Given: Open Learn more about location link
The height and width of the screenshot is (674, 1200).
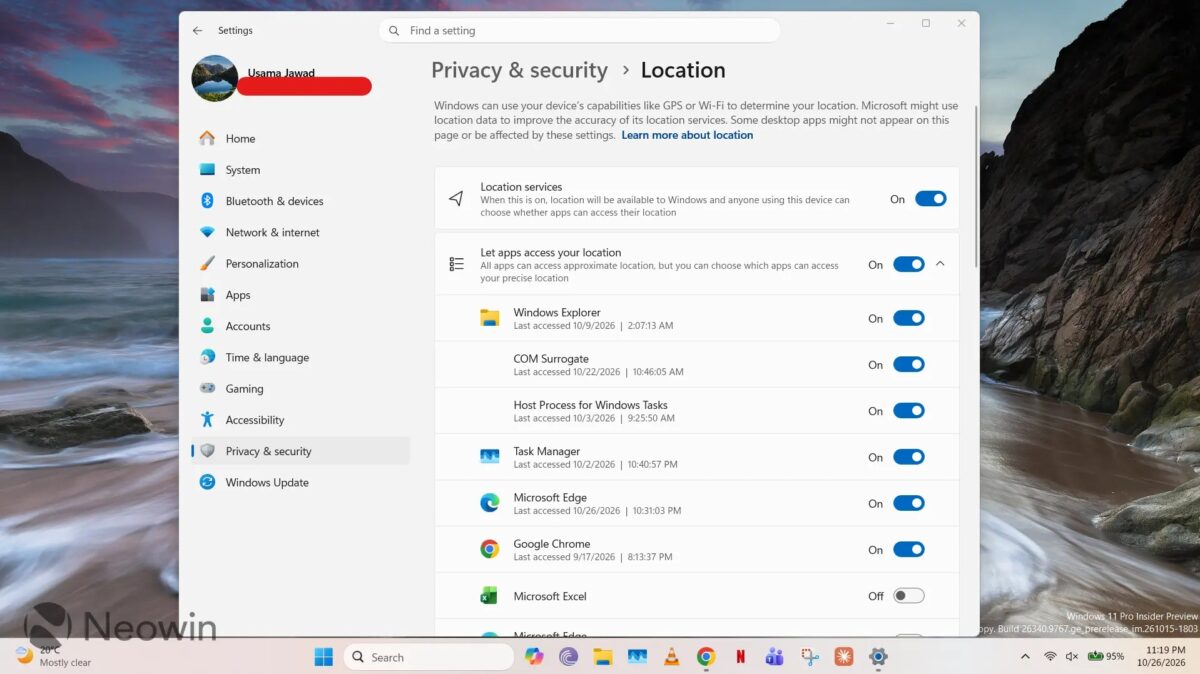Looking at the screenshot, I should point(687,135).
